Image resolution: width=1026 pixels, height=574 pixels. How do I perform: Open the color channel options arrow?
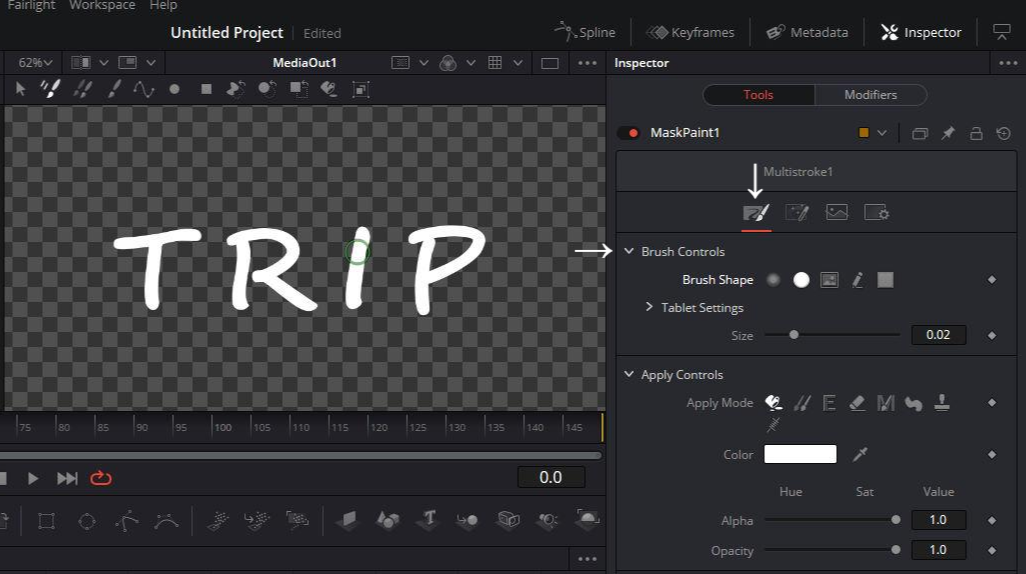[470, 63]
